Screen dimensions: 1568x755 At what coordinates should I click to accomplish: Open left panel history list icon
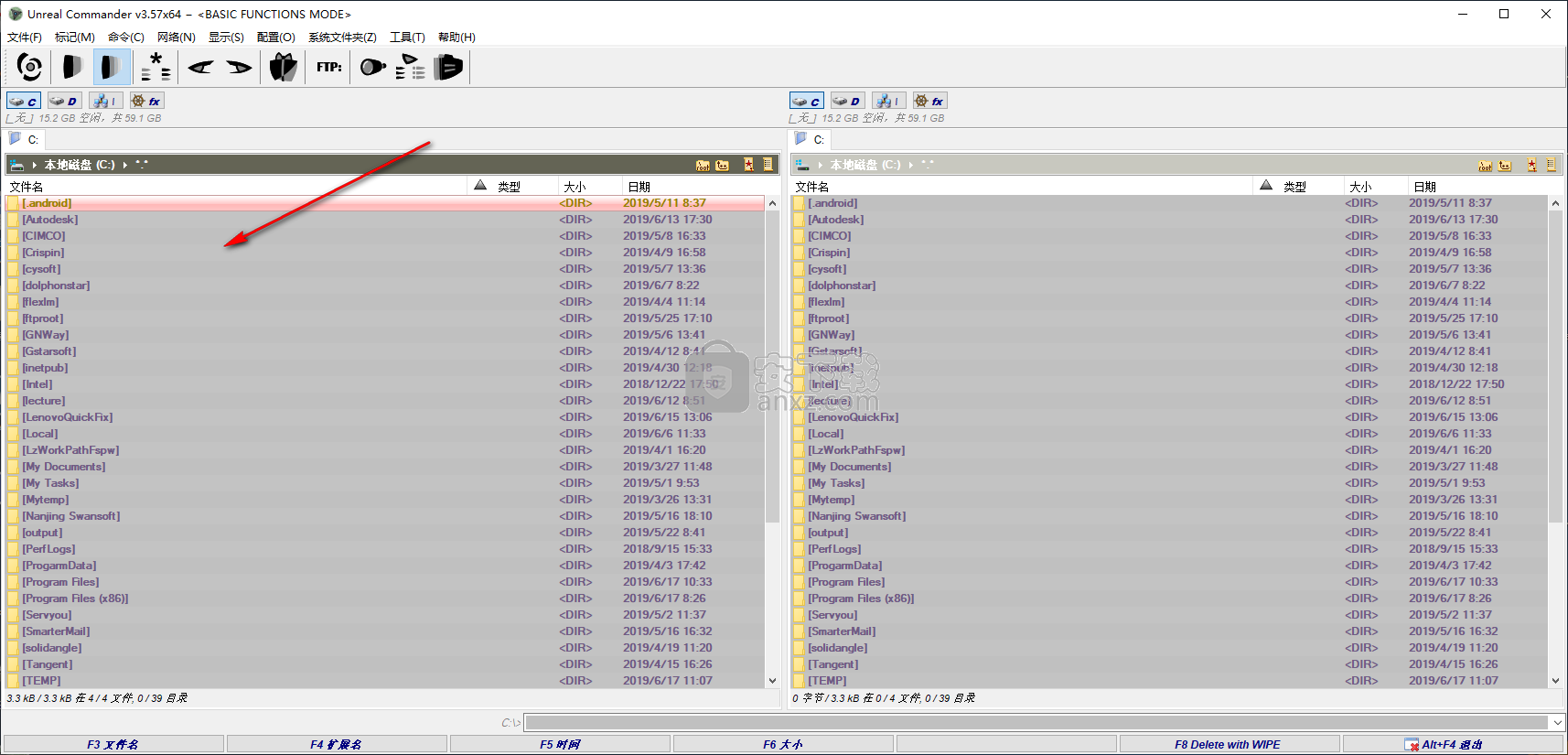pos(768,165)
